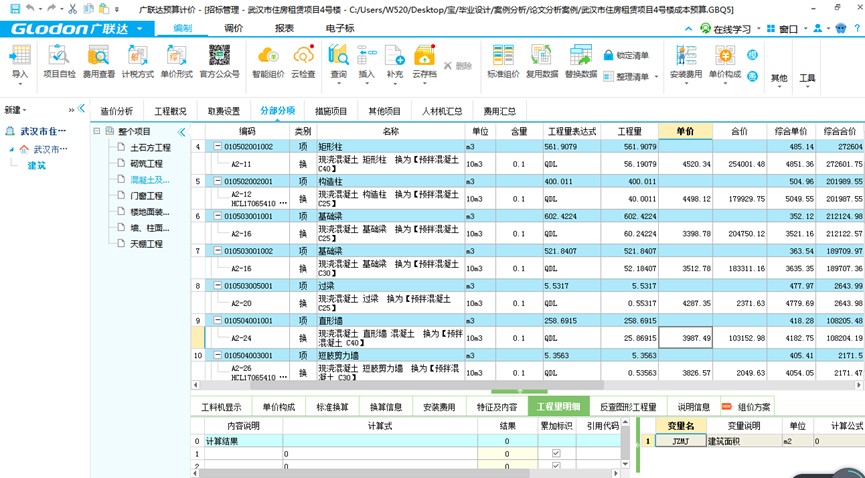Switch to the 报表 ribbon tab
The width and height of the screenshot is (865, 478).
[x=285, y=28]
